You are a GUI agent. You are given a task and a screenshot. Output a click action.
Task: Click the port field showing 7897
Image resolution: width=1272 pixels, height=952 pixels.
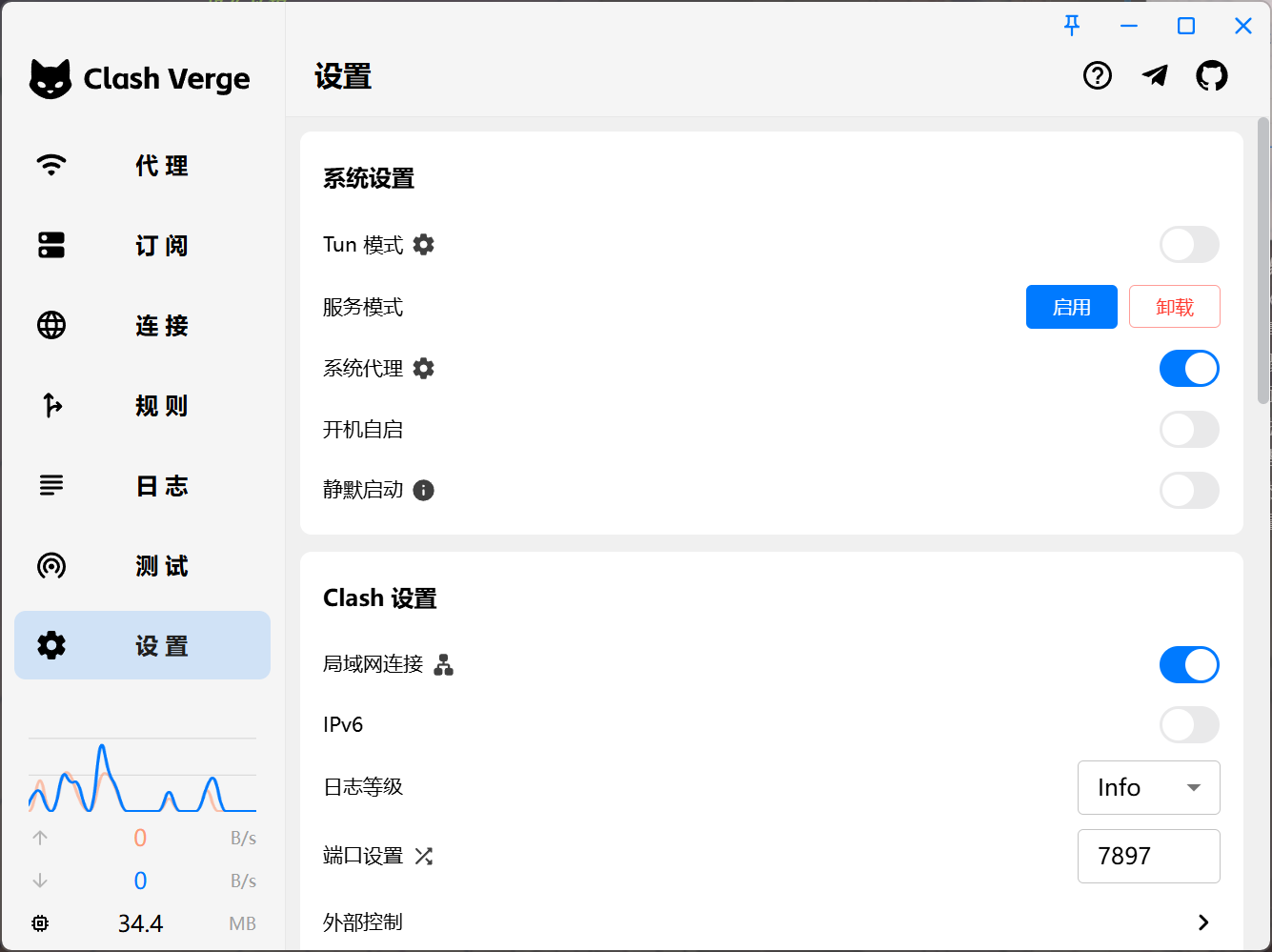1148,857
